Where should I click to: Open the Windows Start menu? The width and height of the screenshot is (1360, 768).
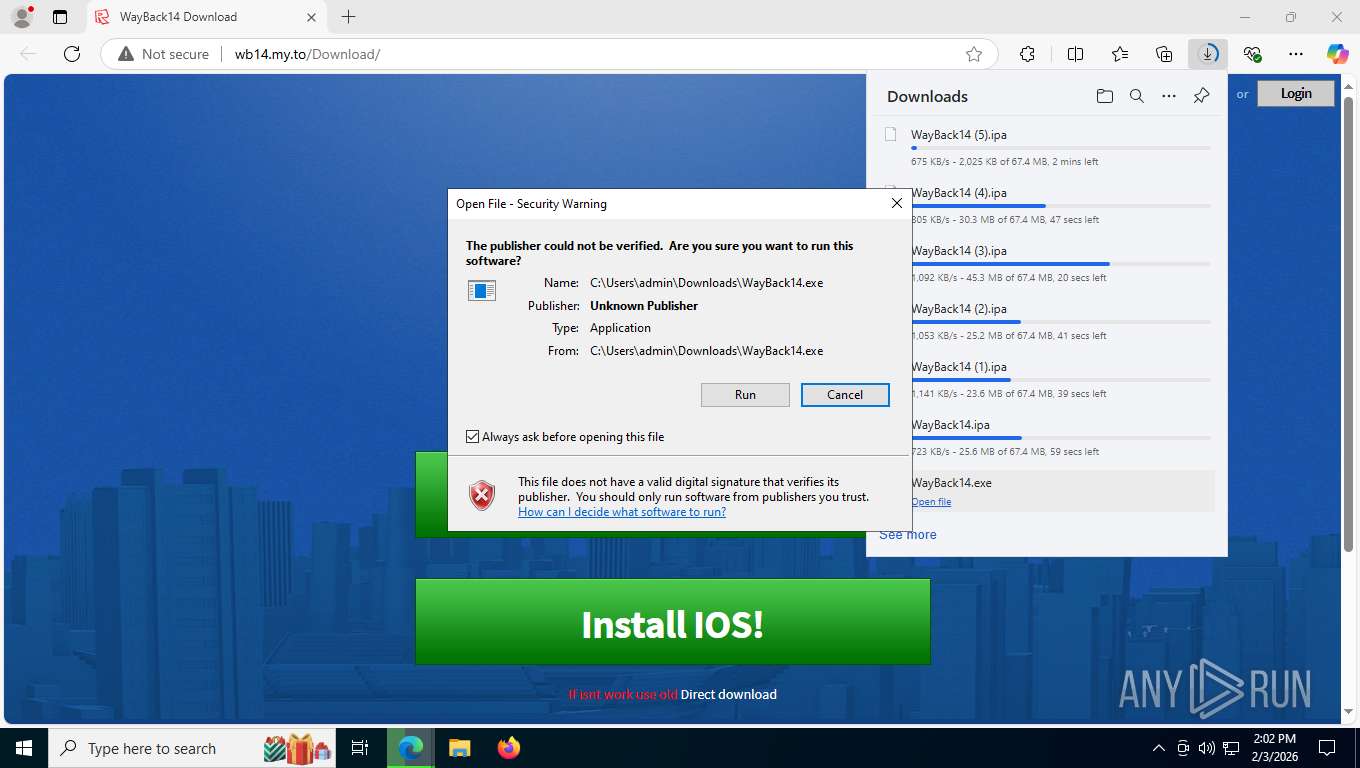point(23,748)
